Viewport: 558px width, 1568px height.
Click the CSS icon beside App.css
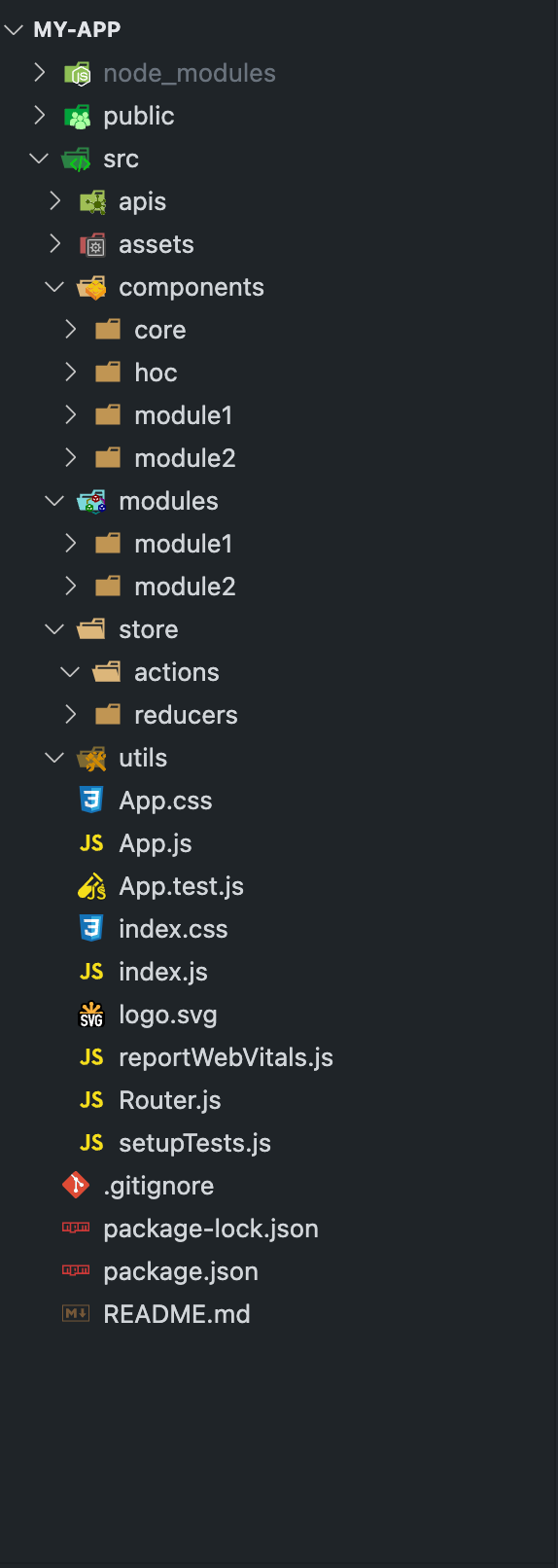[x=91, y=801]
